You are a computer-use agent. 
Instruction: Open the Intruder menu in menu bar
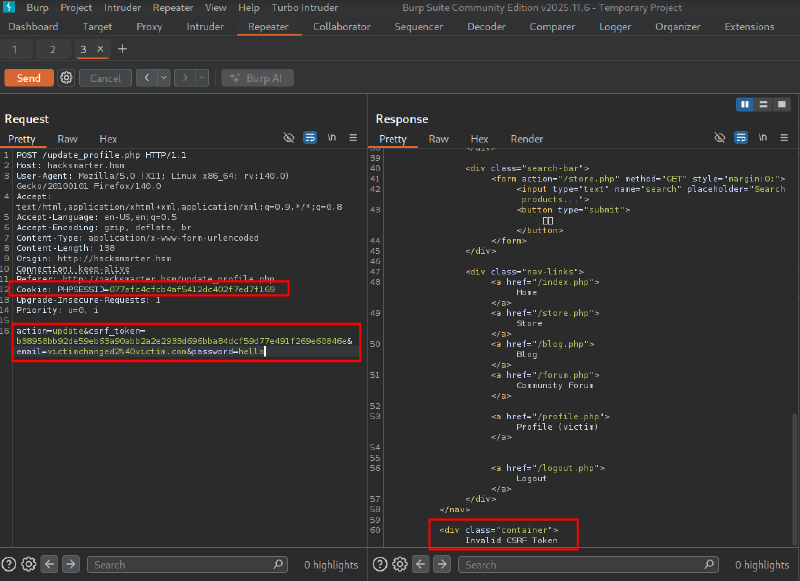pyautogui.click(x=122, y=8)
